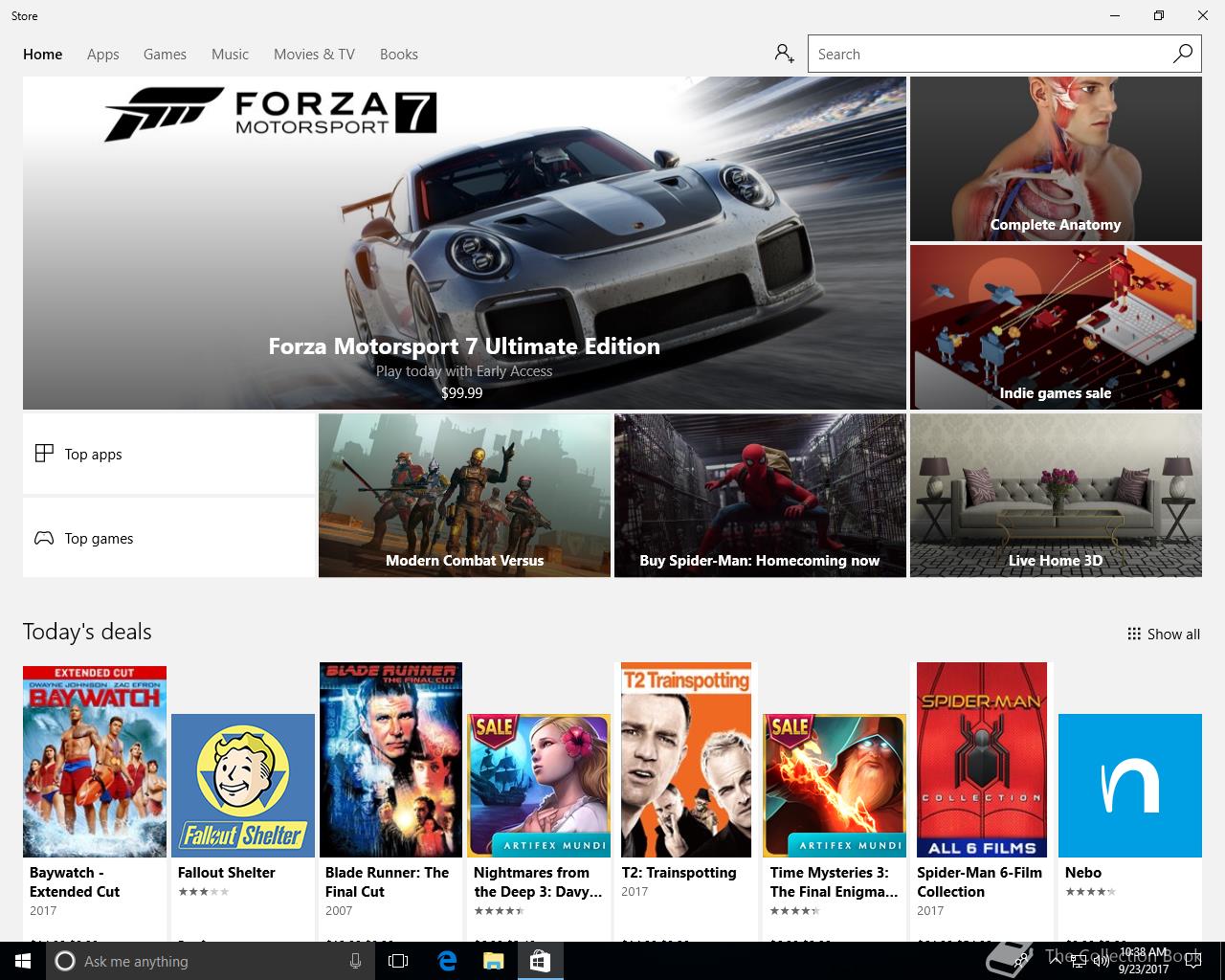Show all of Today's deals
Screen dimensions: 1225x980
[x=1164, y=634]
